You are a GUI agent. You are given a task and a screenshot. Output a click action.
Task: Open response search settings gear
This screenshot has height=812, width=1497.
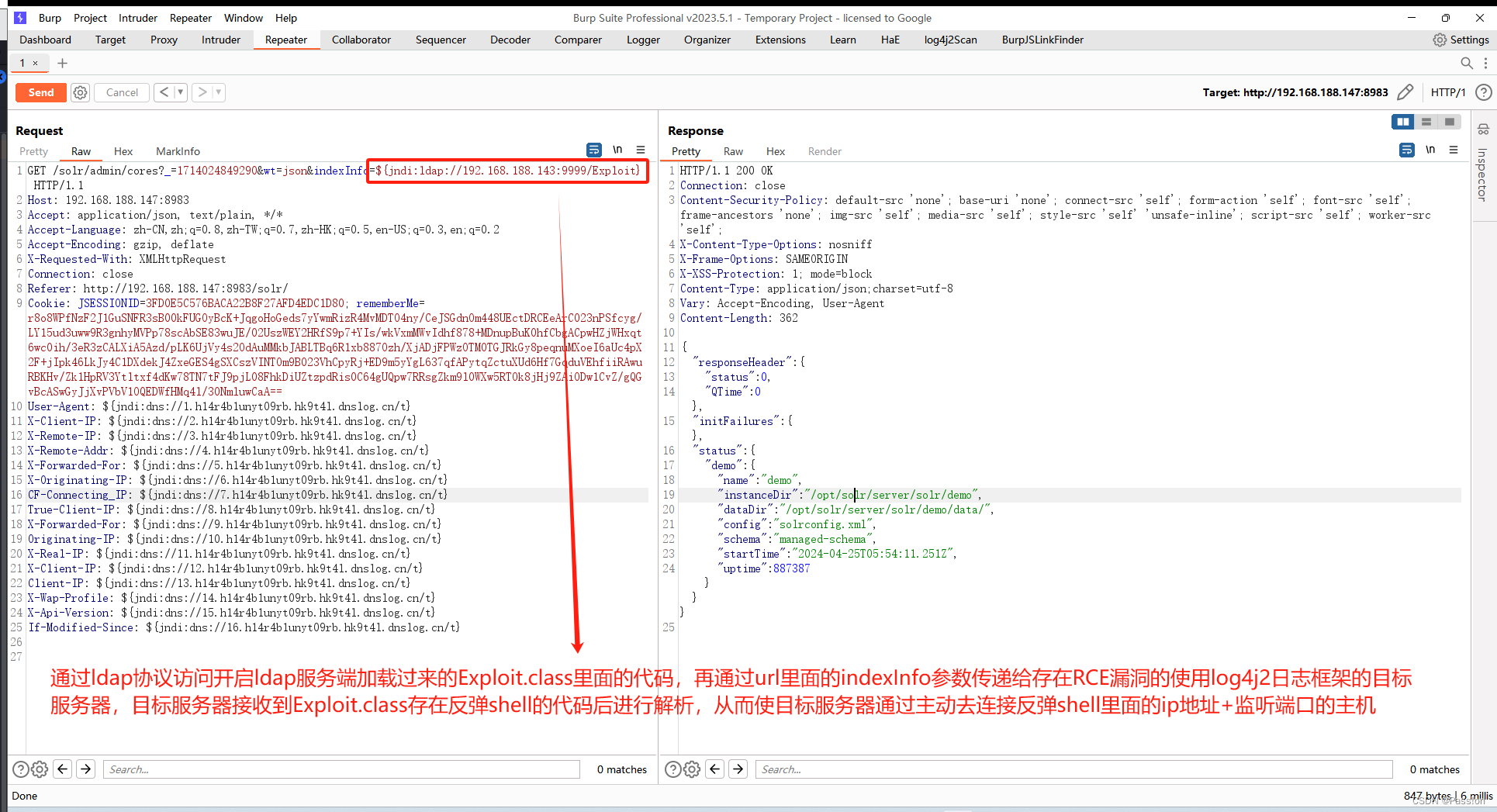pyautogui.click(x=692, y=769)
